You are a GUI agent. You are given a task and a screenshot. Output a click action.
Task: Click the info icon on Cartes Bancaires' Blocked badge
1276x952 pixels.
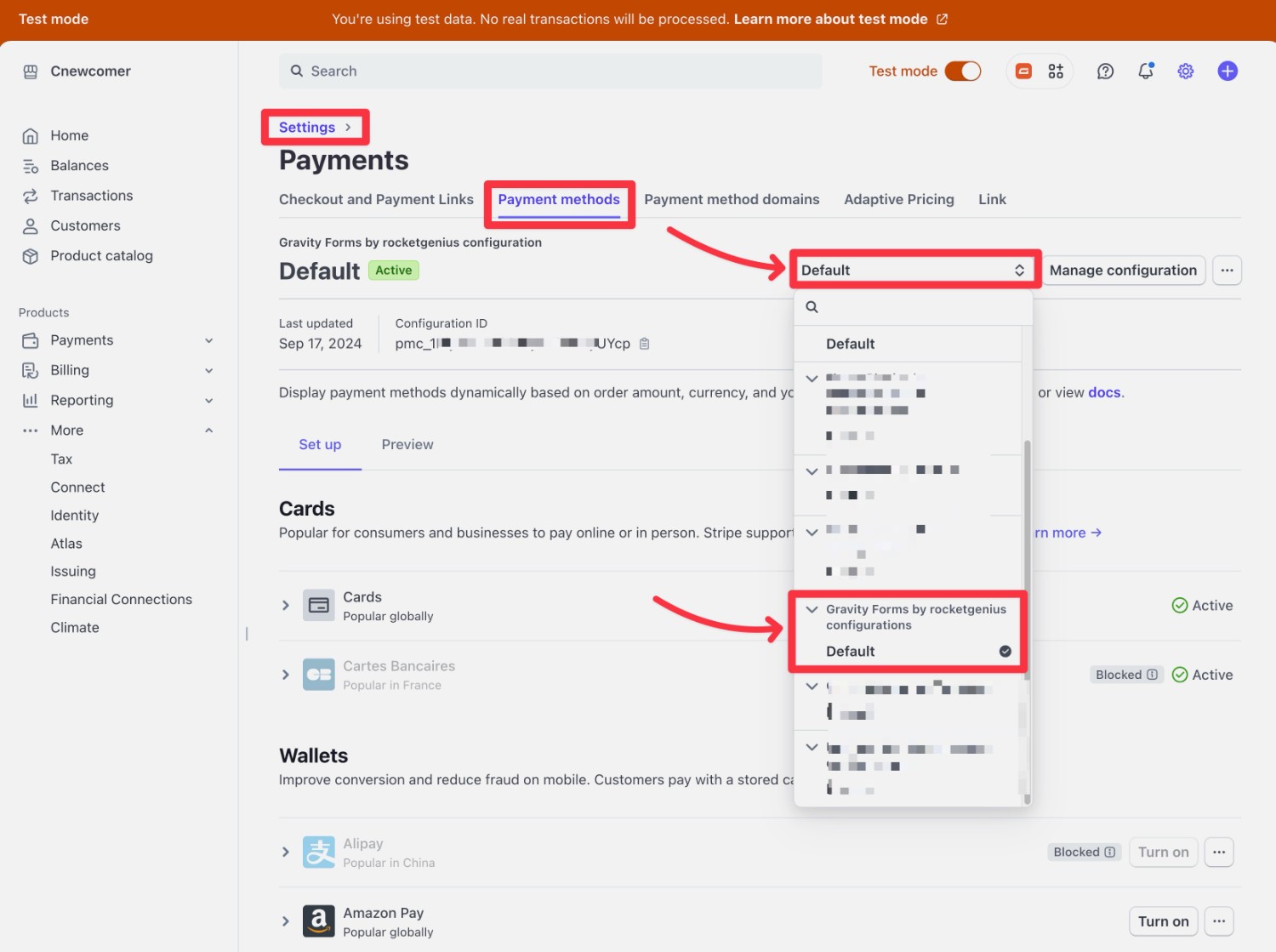click(1152, 675)
